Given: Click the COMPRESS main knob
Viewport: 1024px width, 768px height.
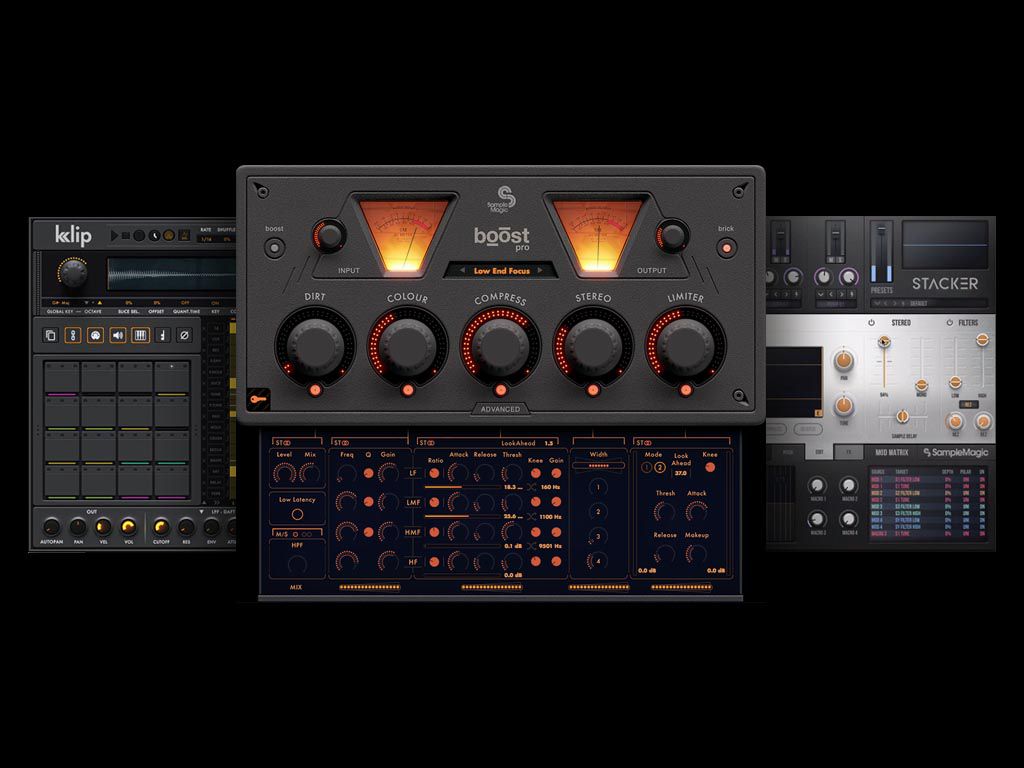Looking at the screenshot, I should tap(501, 346).
